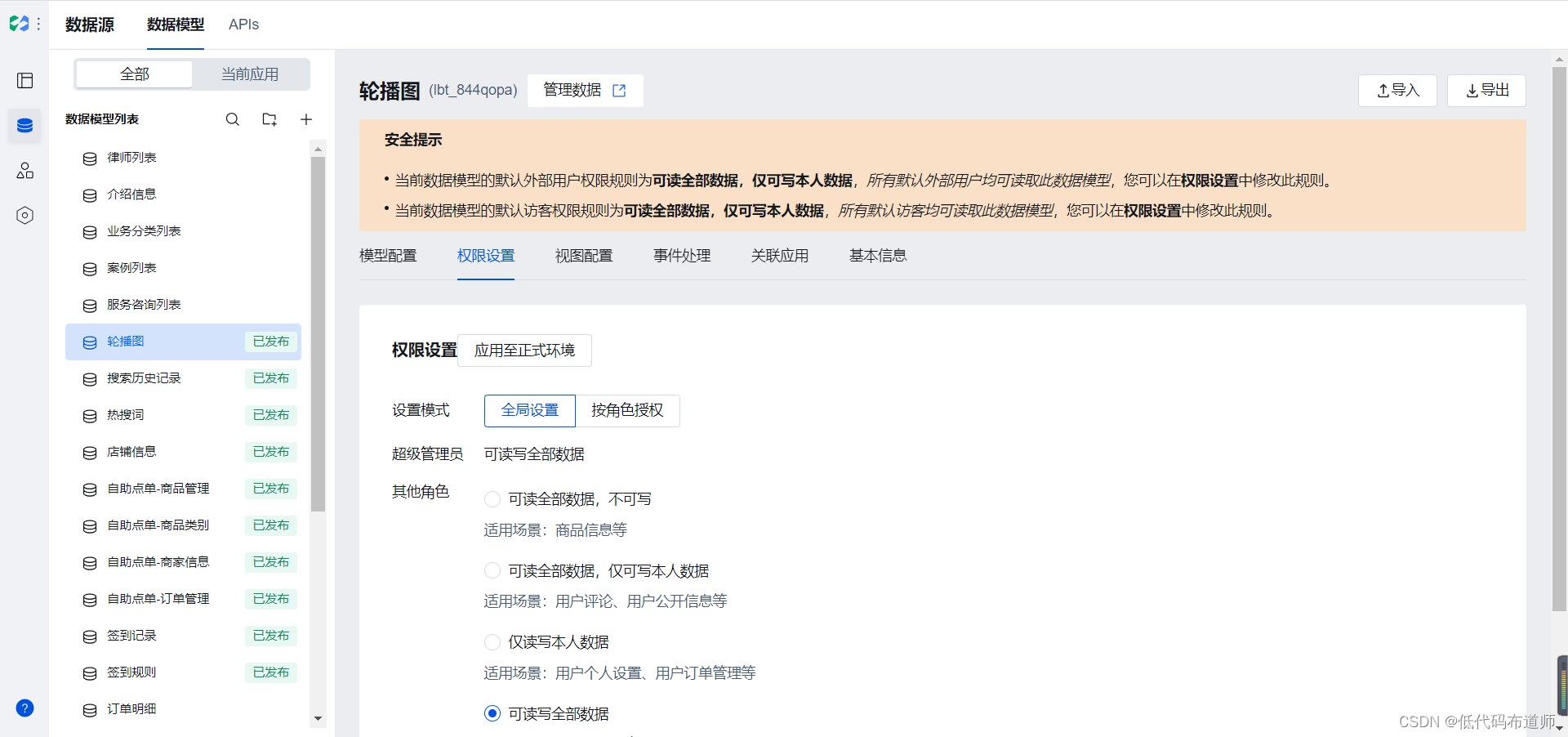Screen dimensions: 1568x737
Task: Click the 导出 button
Action: click(x=1486, y=91)
